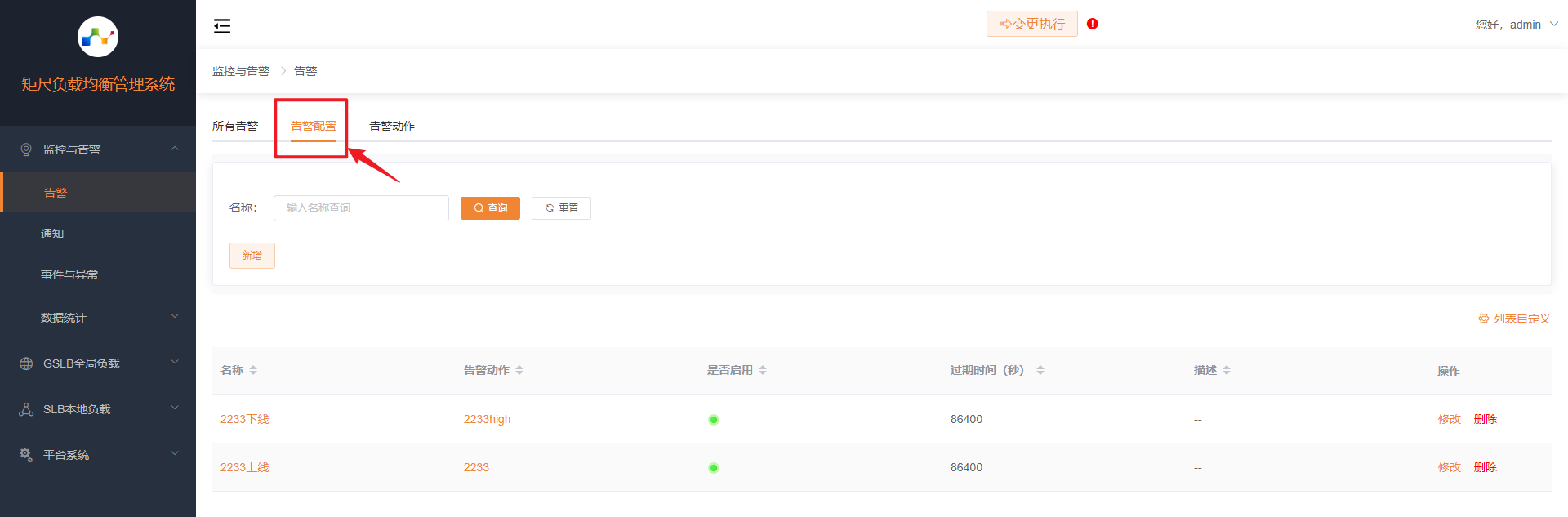Viewport: 1568px width, 517px height.
Task: Click enabled status dot for 2233下线
Action: click(x=714, y=420)
